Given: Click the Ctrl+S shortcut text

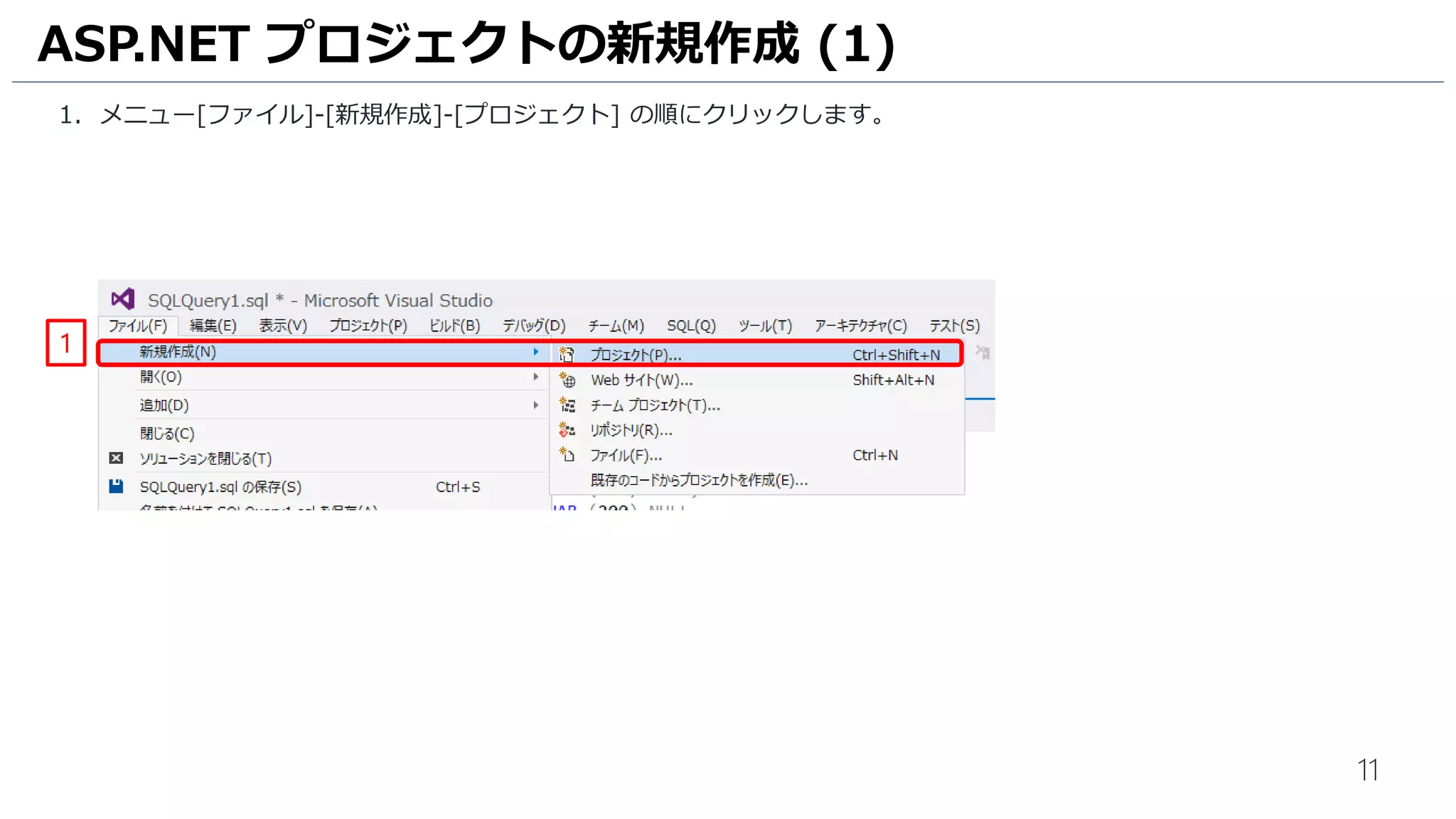Looking at the screenshot, I should 458,487.
